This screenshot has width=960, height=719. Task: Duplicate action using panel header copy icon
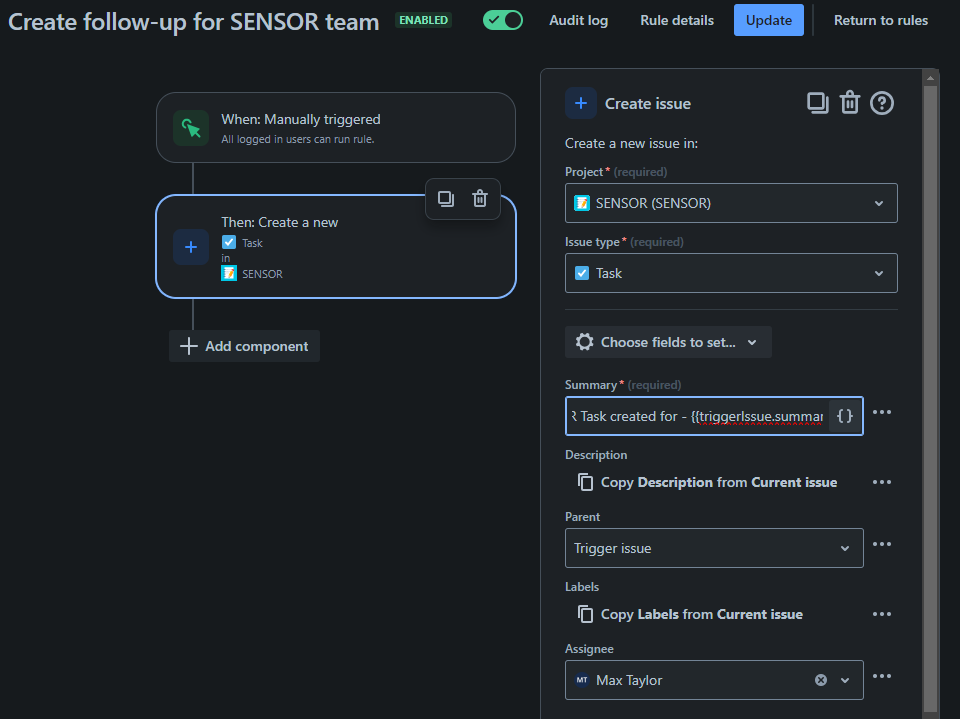(x=817, y=103)
